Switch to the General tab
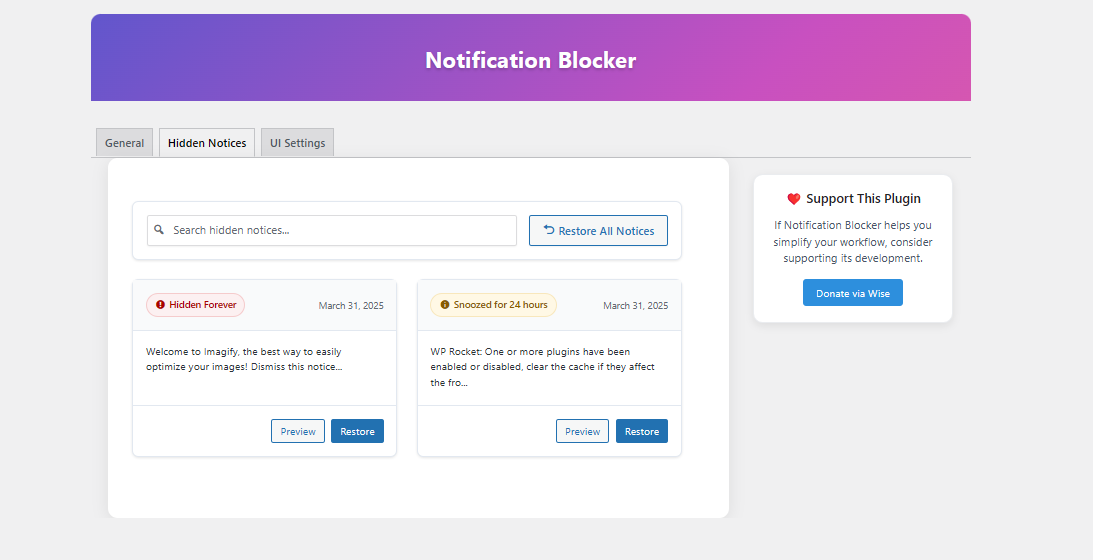Viewport: 1093px width, 560px height. point(125,143)
